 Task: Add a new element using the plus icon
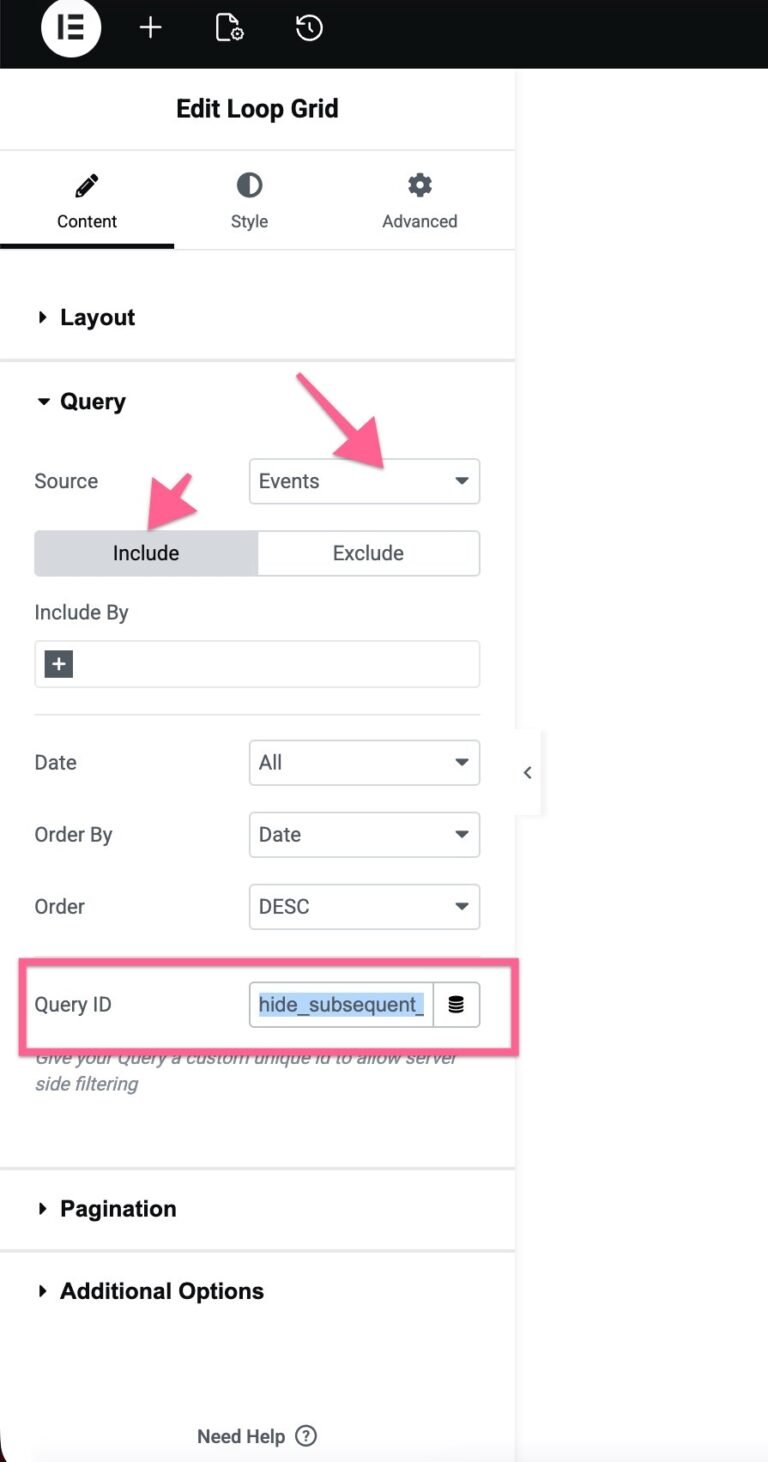[x=150, y=29]
